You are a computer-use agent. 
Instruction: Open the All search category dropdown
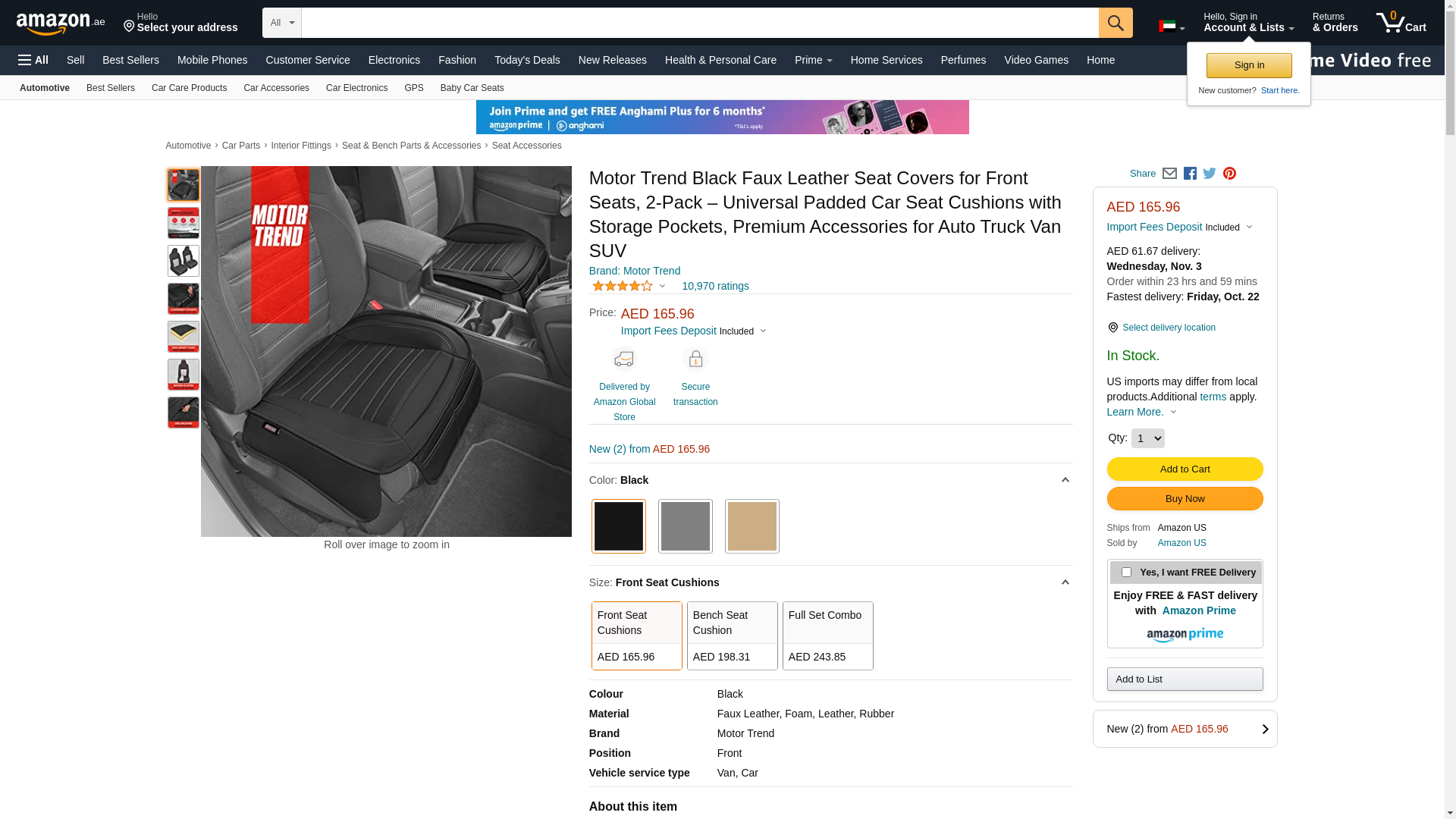tap(282, 23)
